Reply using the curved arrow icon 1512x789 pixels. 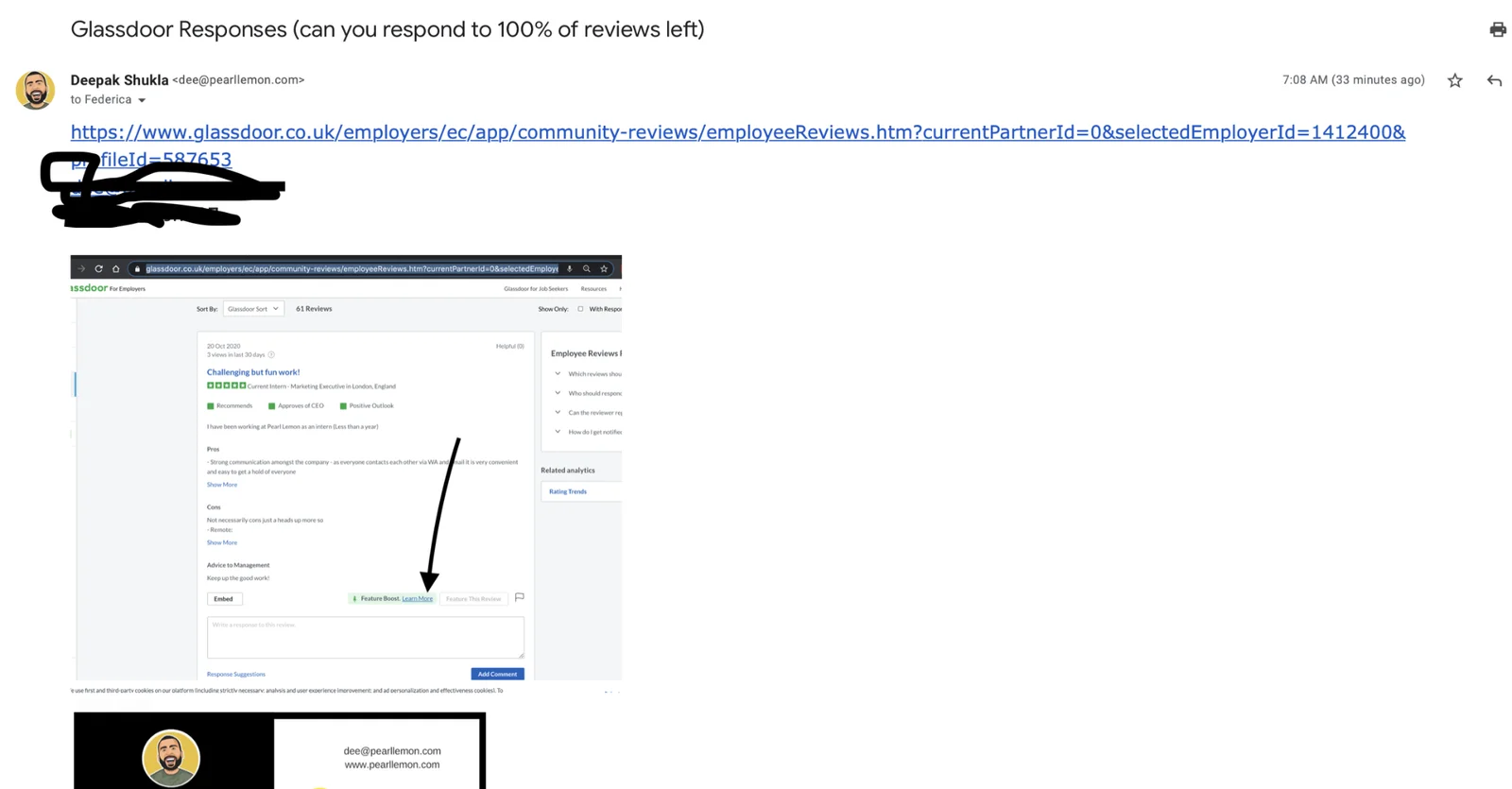(x=1494, y=80)
